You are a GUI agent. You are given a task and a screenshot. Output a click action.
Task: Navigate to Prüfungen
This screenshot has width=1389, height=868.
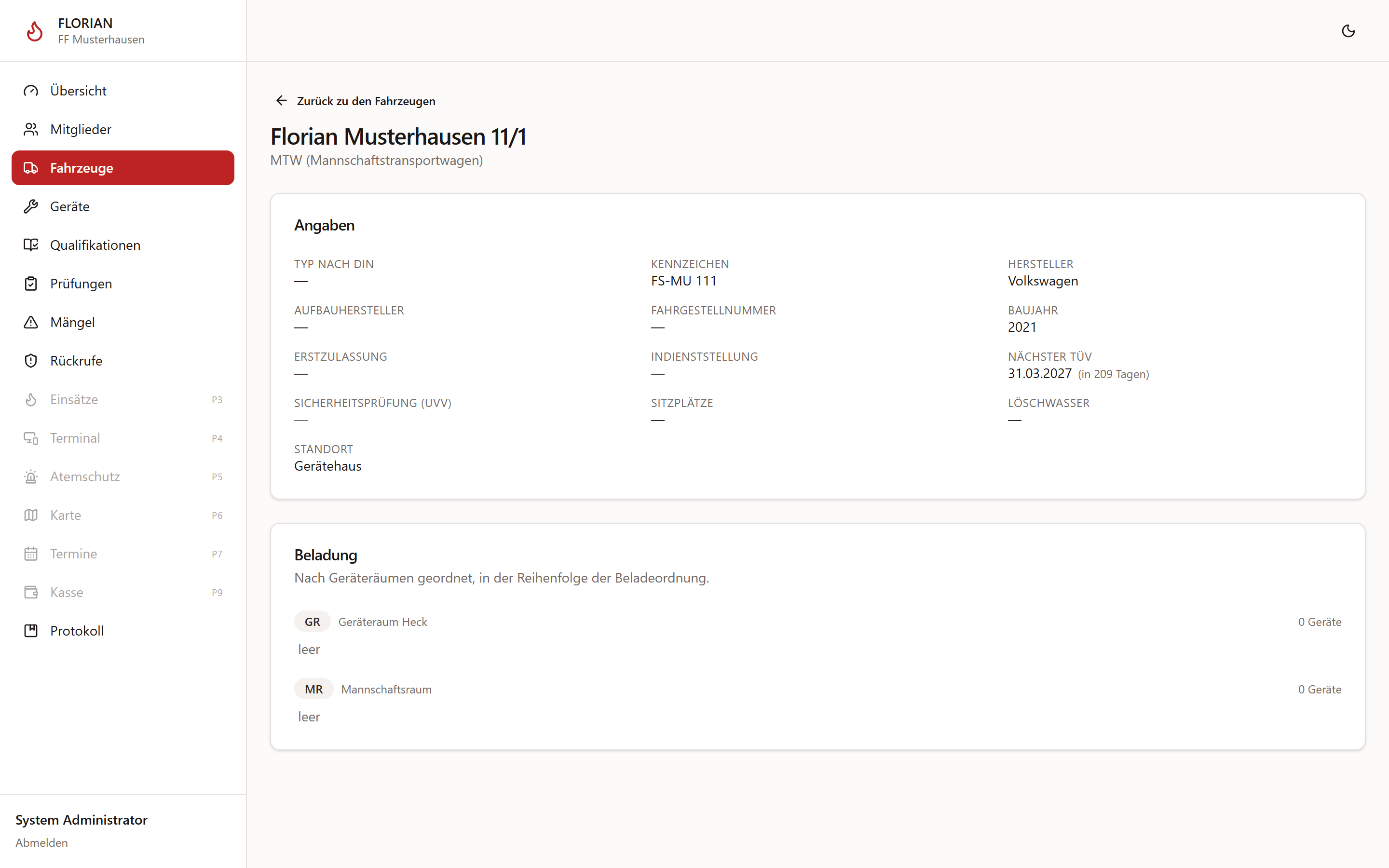click(123, 284)
